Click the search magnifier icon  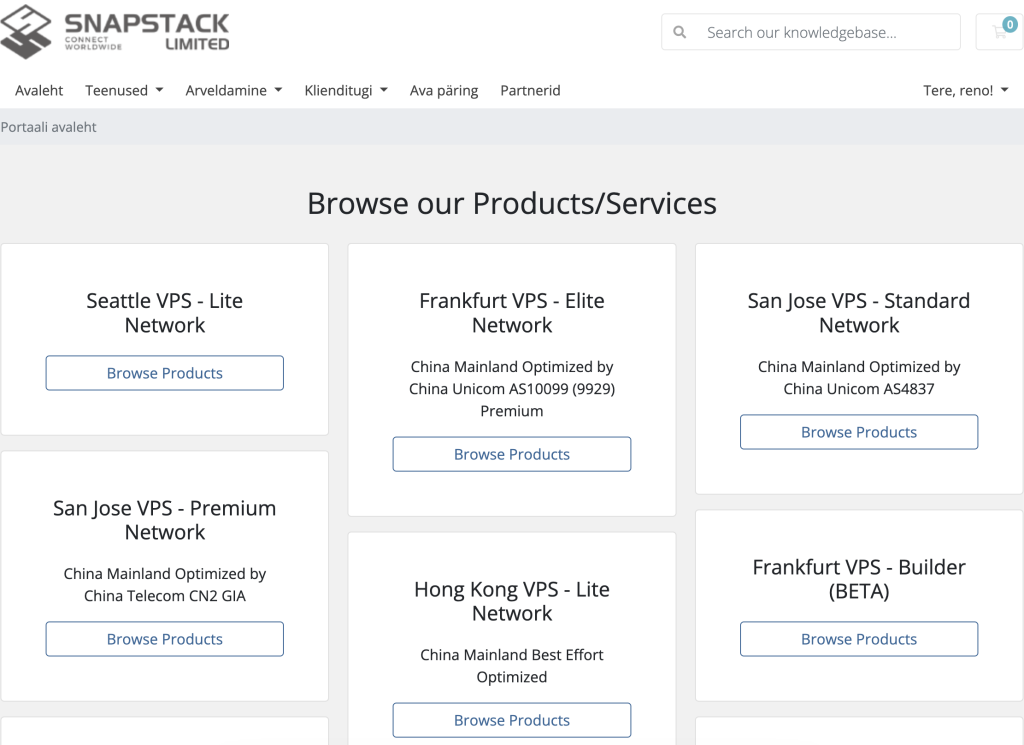(x=680, y=32)
